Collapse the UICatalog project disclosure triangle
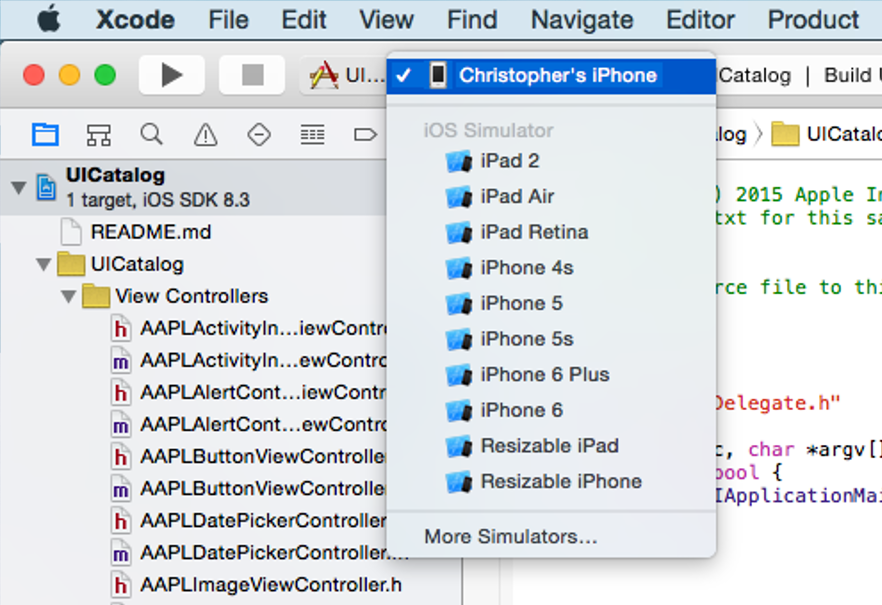 tap(19, 187)
